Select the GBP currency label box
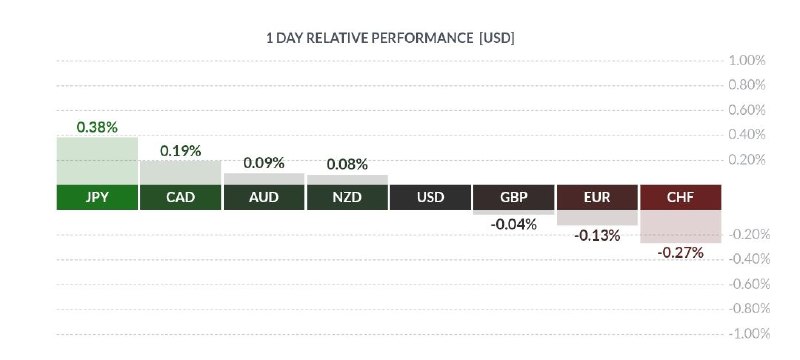This screenshot has width=800, height=360. pos(514,197)
